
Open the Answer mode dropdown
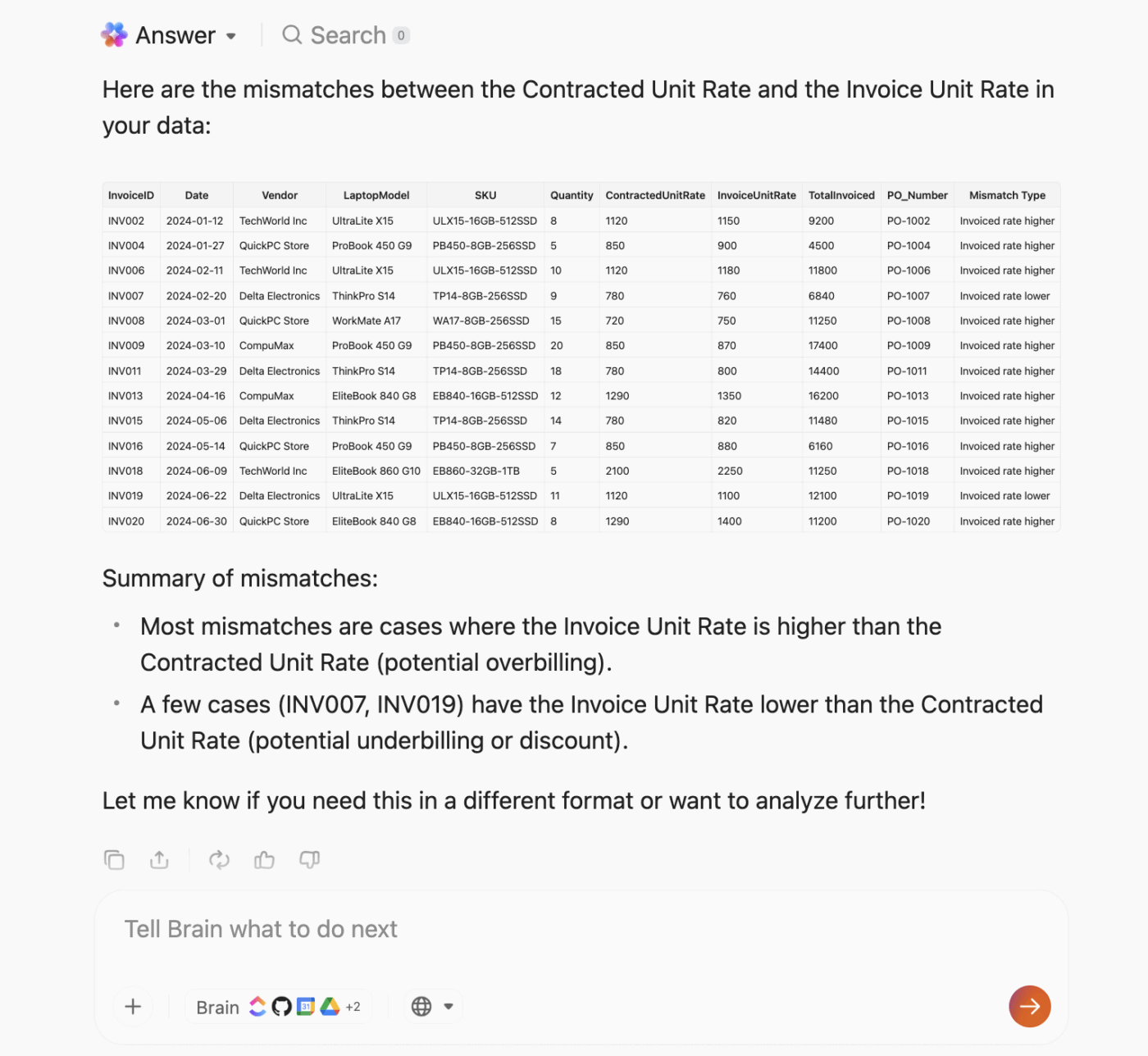pyautogui.click(x=231, y=36)
